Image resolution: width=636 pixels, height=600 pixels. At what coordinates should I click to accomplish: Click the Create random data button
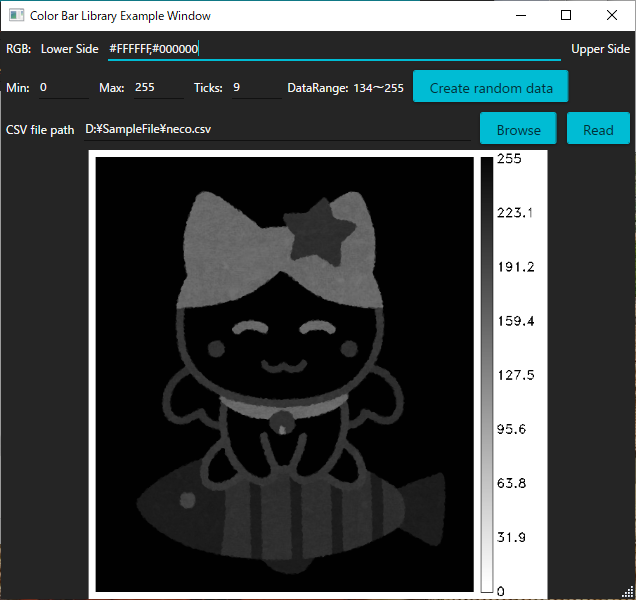[490, 86]
